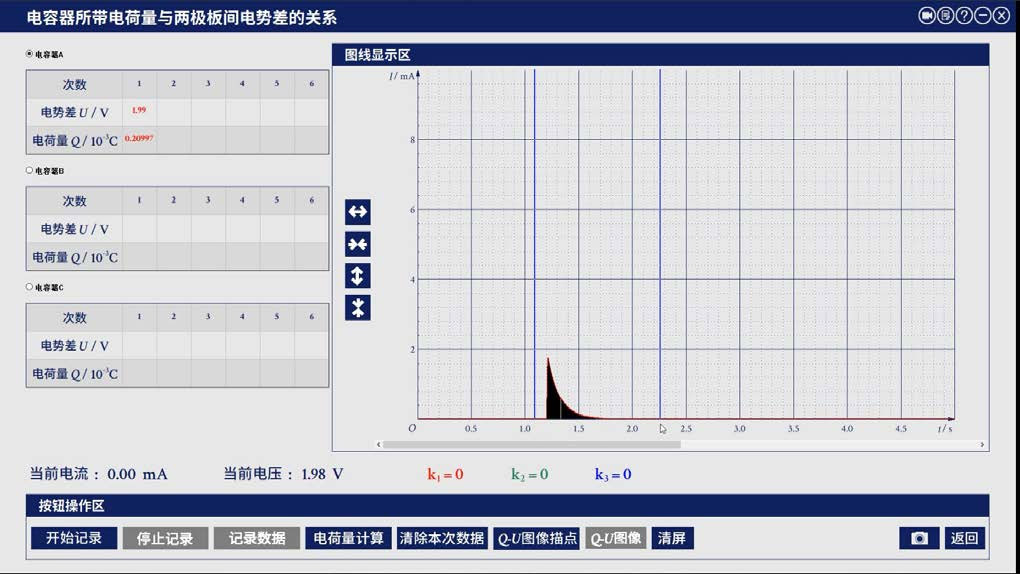Open the notes document icon in title bar

pos(946,16)
